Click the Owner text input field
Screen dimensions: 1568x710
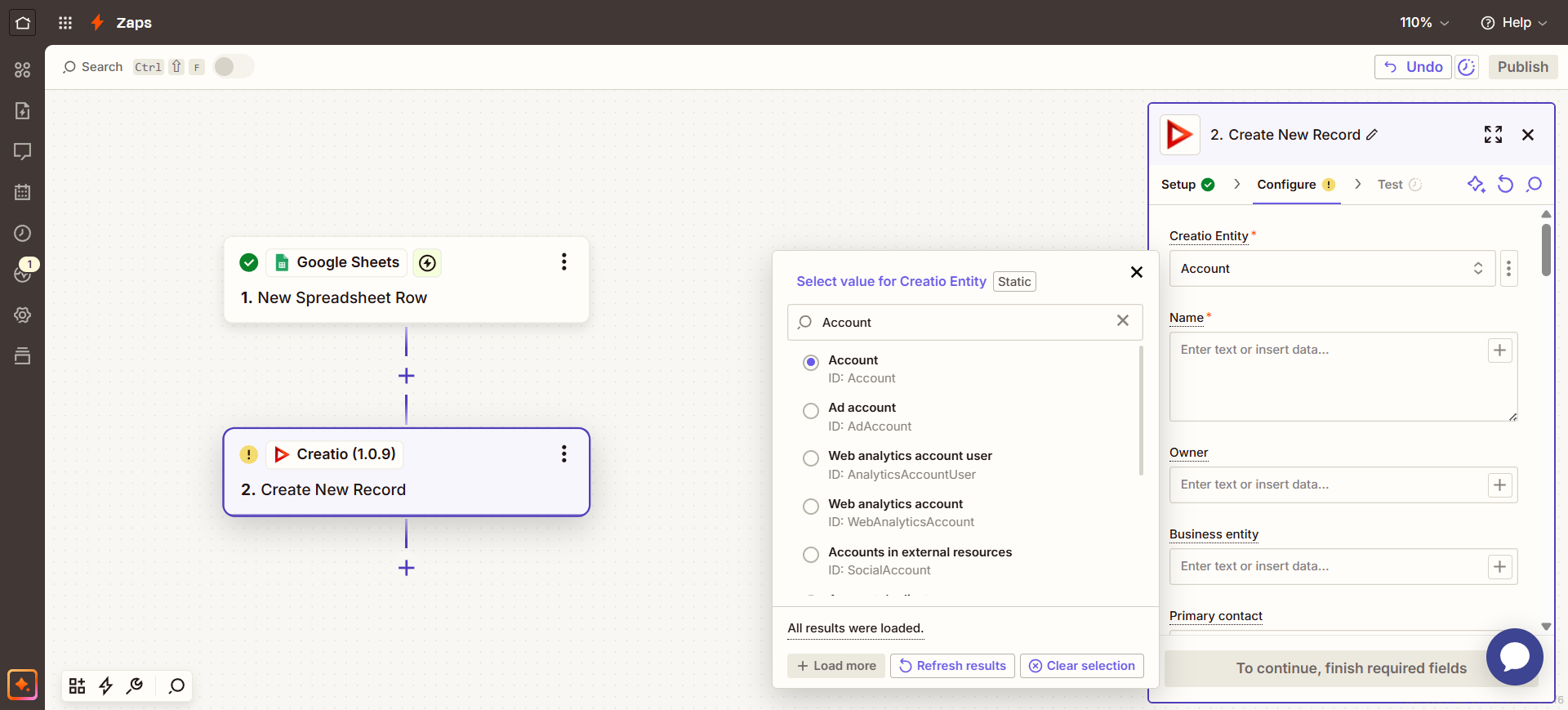(x=1327, y=485)
